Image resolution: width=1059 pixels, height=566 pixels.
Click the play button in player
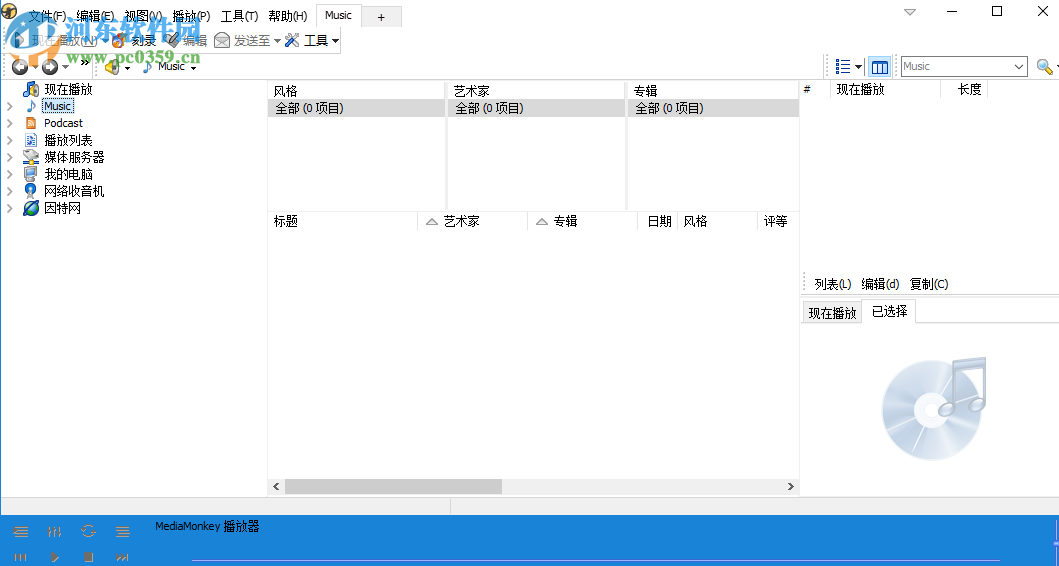coord(55,557)
